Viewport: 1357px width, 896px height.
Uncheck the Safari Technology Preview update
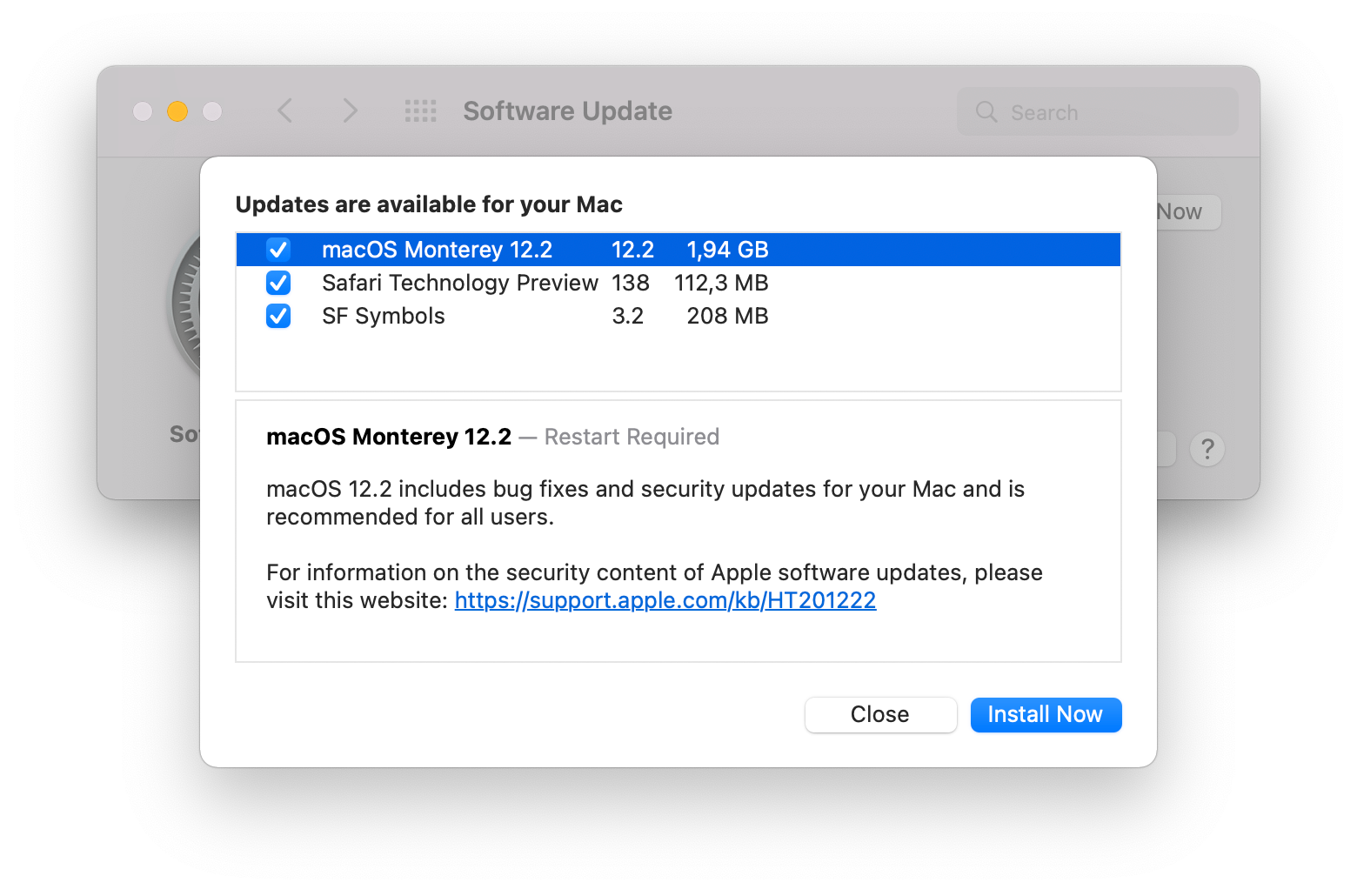(278, 282)
